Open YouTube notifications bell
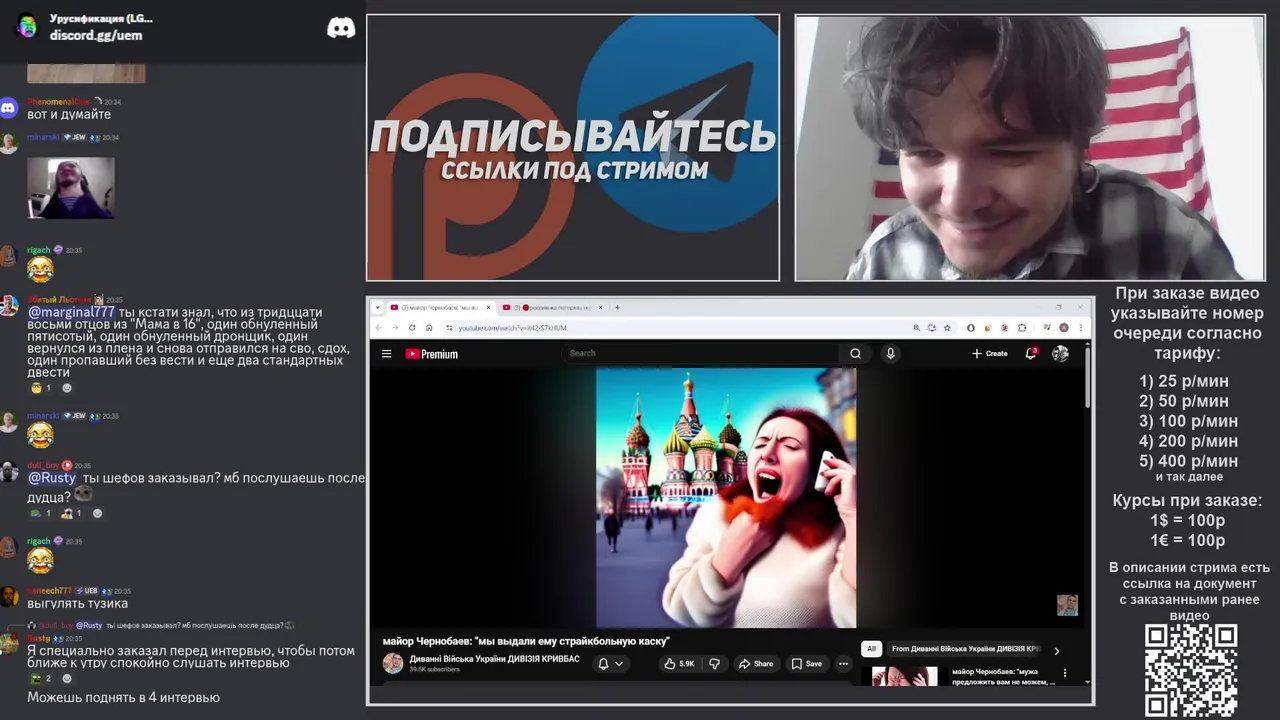This screenshot has width=1280, height=720. click(x=1031, y=353)
